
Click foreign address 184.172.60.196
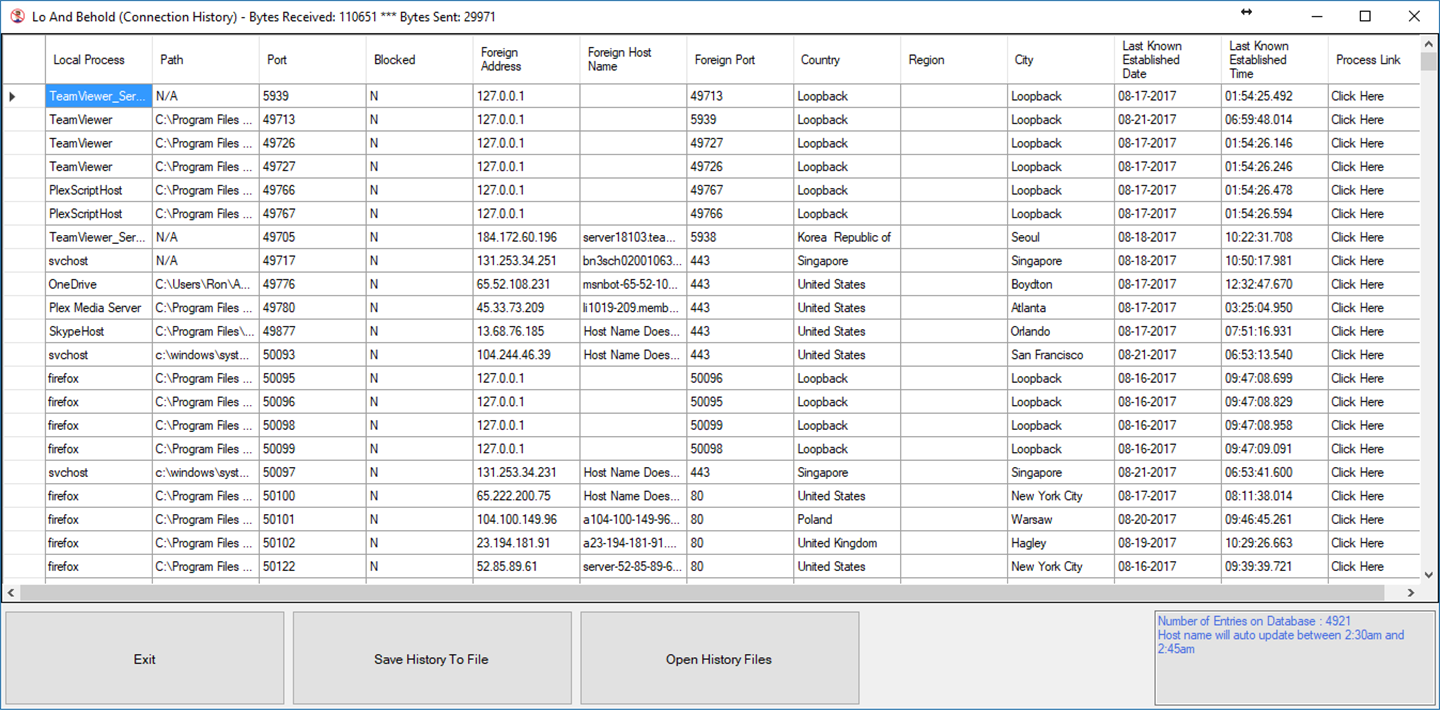(x=526, y=237)
